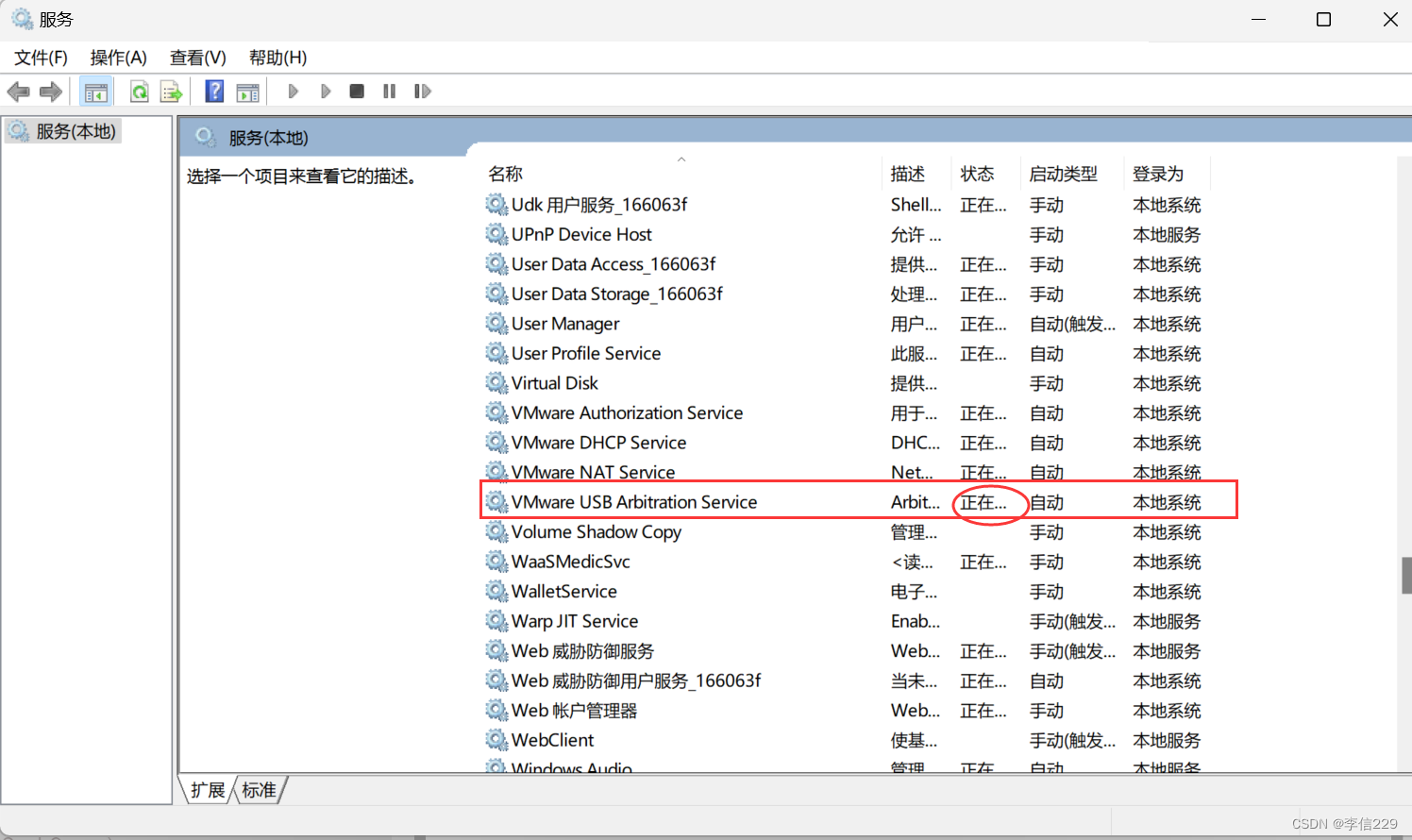Select the VMware Authorization Service row
Viewport: 1412px width, 840px height.
pos(627,412)
